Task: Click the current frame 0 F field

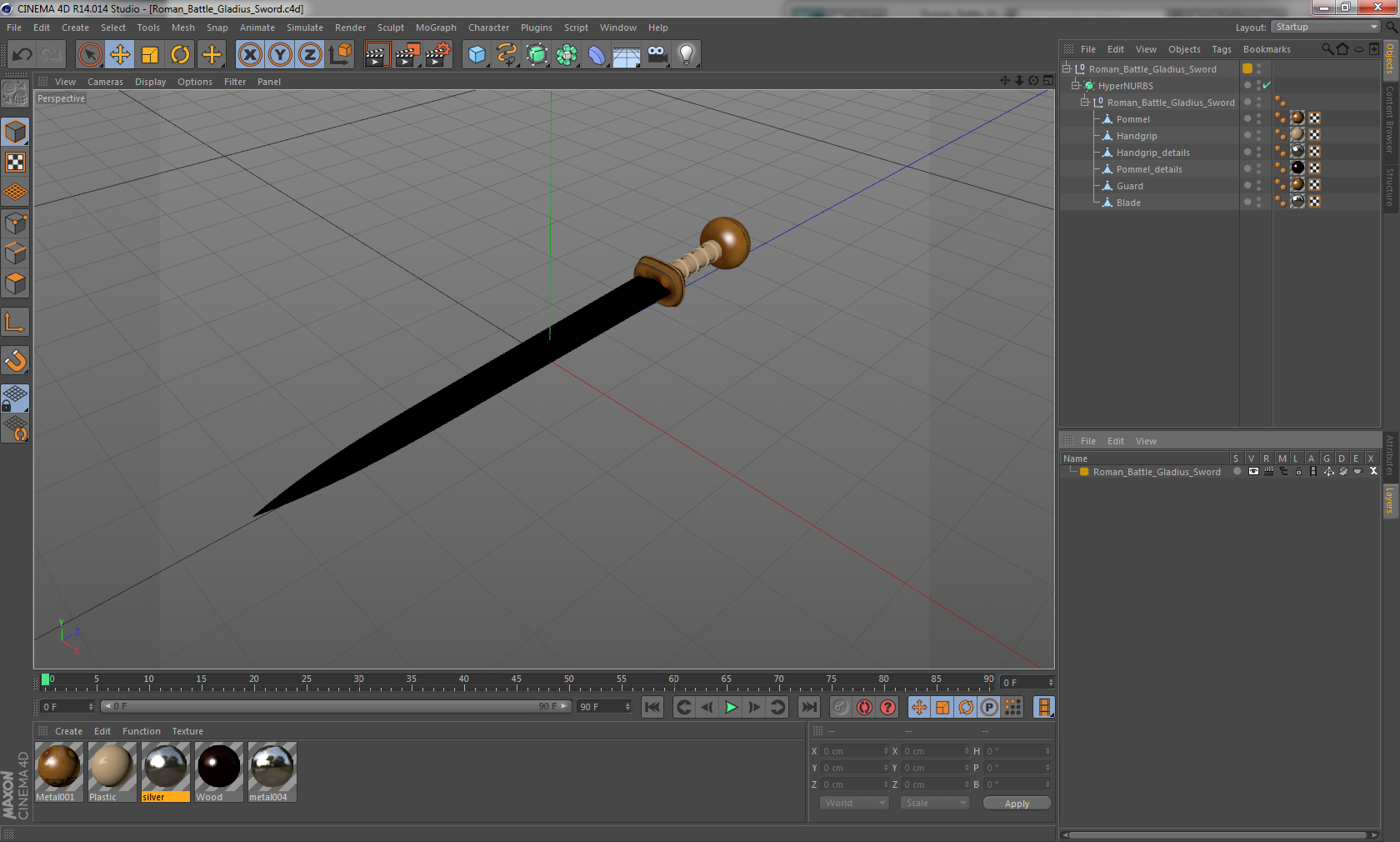Action: (1027, 683)
